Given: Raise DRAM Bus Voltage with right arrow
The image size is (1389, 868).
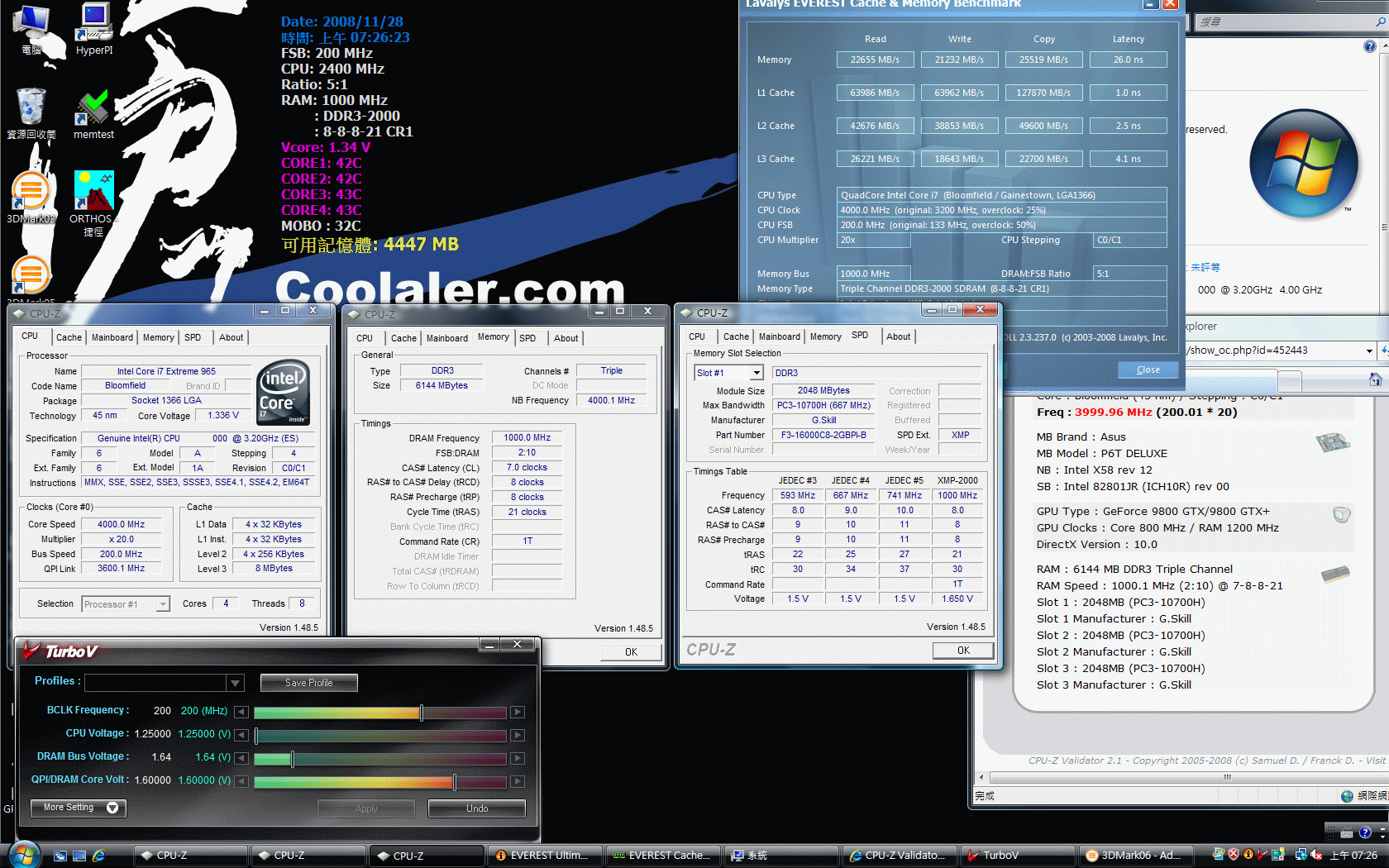Looking at the screenshot, I should 518,758.
